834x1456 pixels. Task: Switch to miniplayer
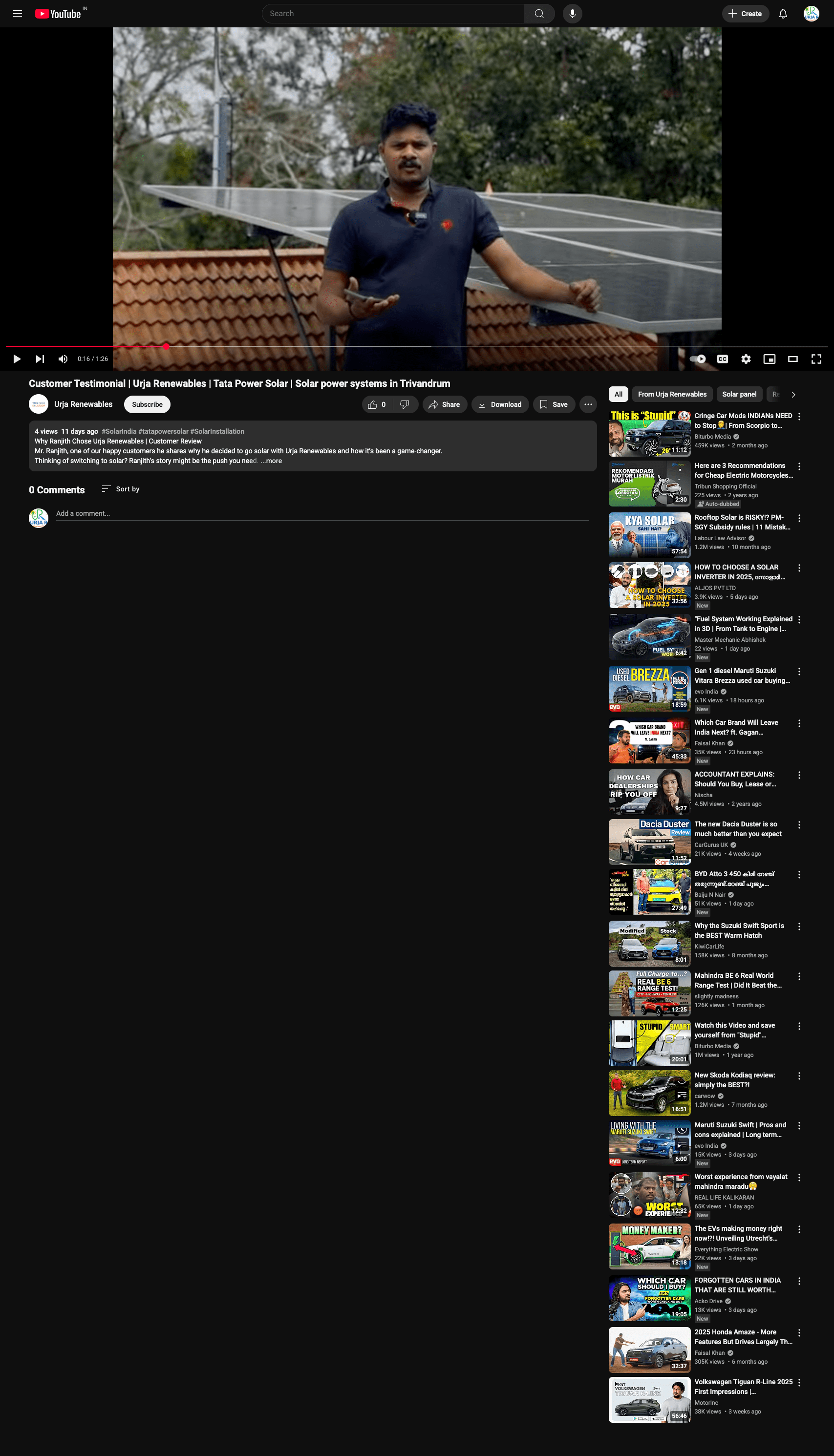[770, 359]
